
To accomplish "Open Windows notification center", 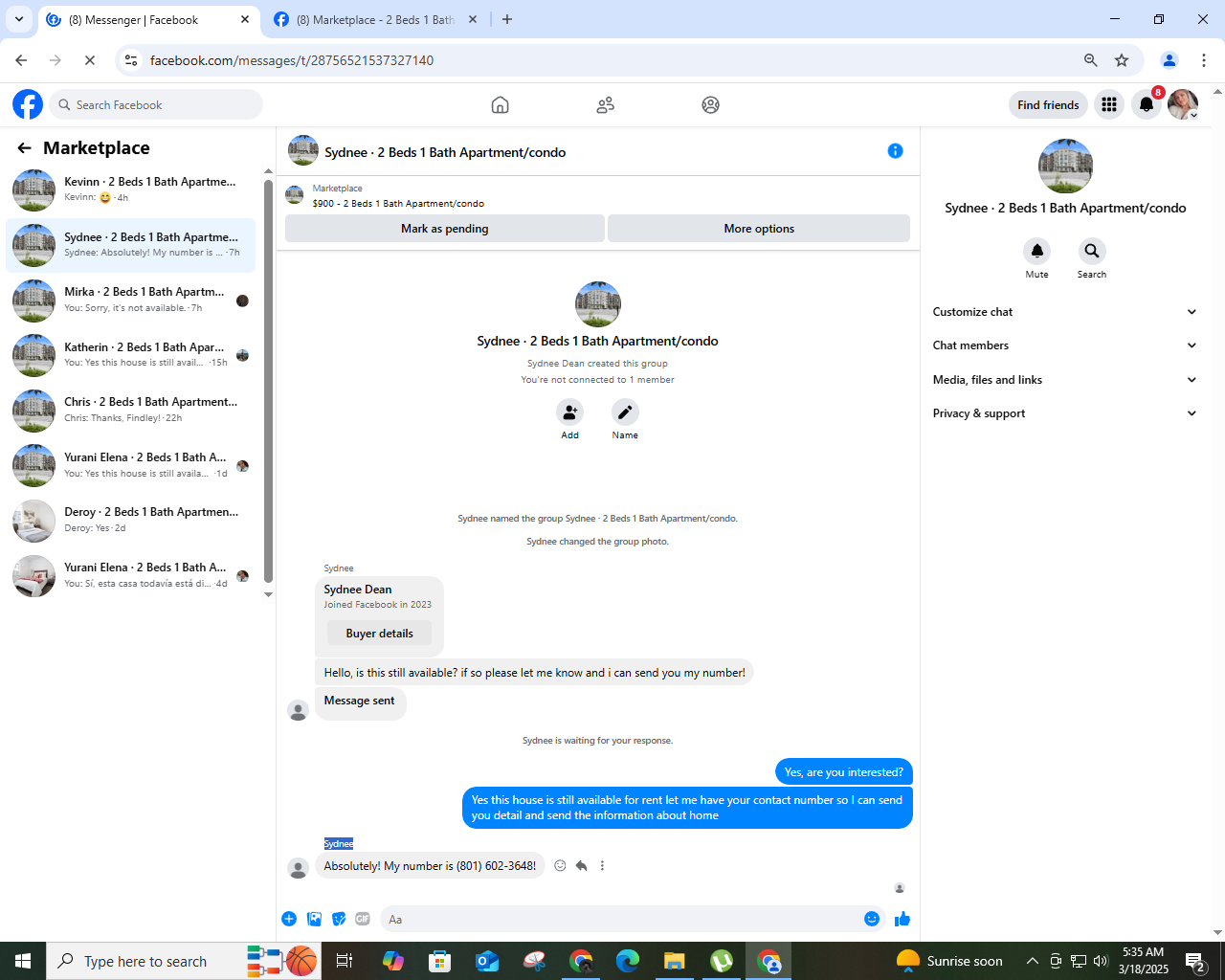I will tap(1195, 961).
